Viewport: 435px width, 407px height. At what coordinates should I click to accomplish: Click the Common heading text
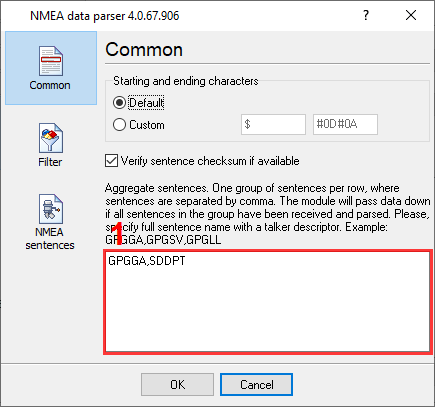(x=144, y=50)
